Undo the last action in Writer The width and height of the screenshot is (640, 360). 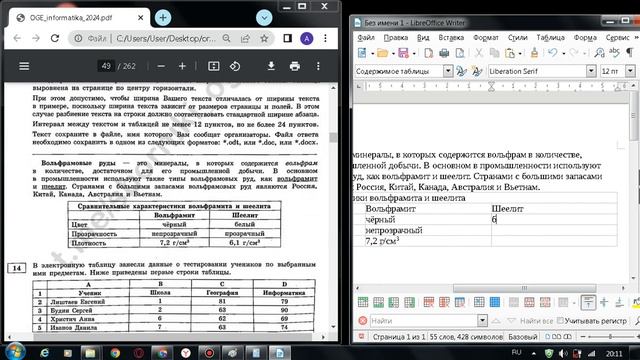tap(553, 53)
